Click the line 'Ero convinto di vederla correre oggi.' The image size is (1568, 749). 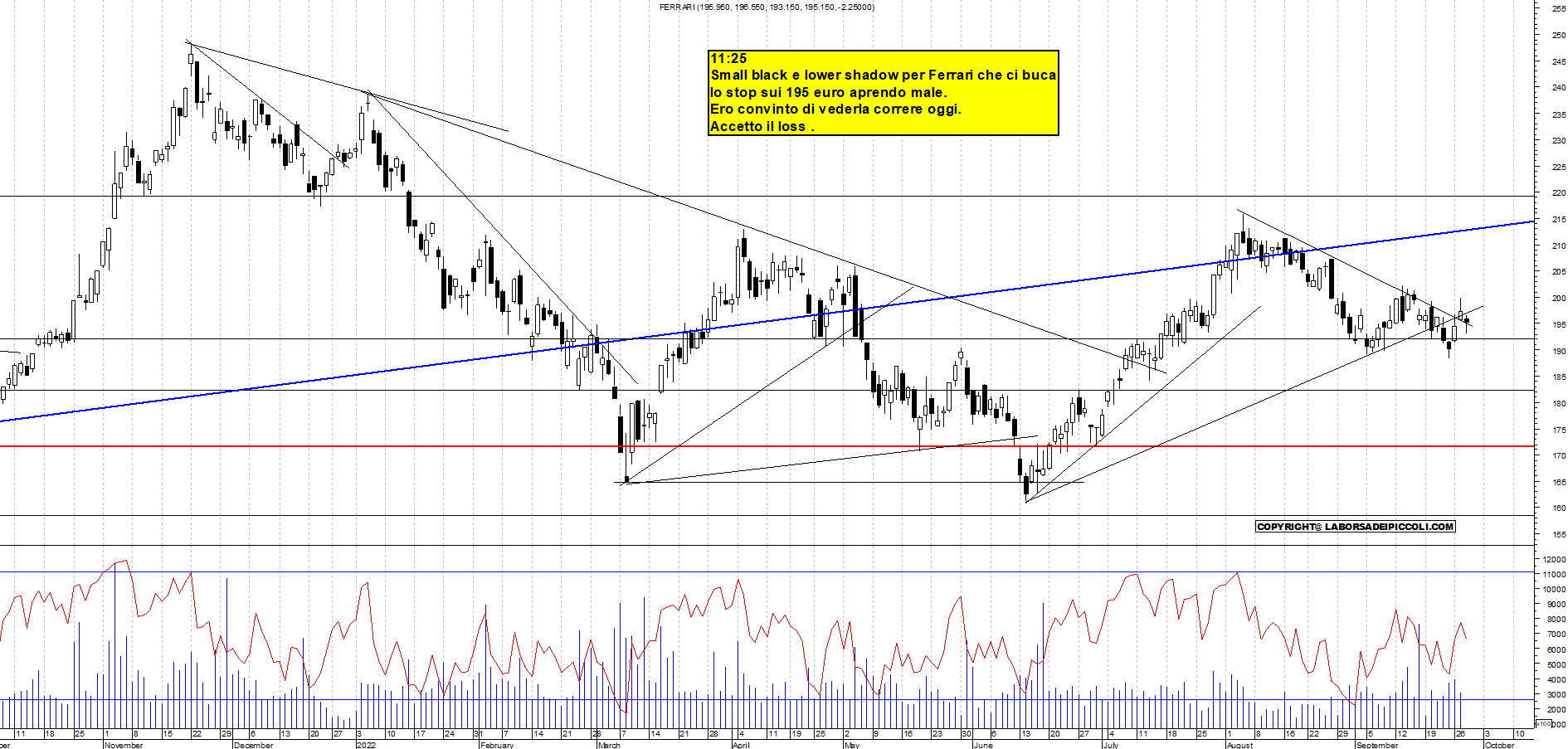pos(835,109)
